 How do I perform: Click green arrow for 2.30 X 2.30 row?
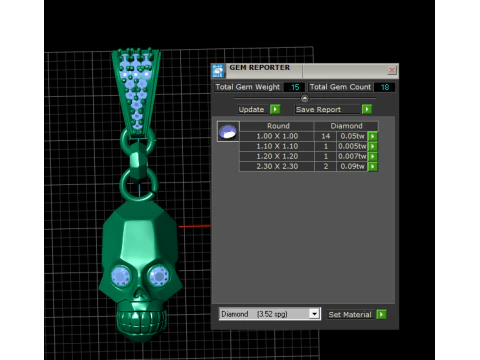point(373,166)
